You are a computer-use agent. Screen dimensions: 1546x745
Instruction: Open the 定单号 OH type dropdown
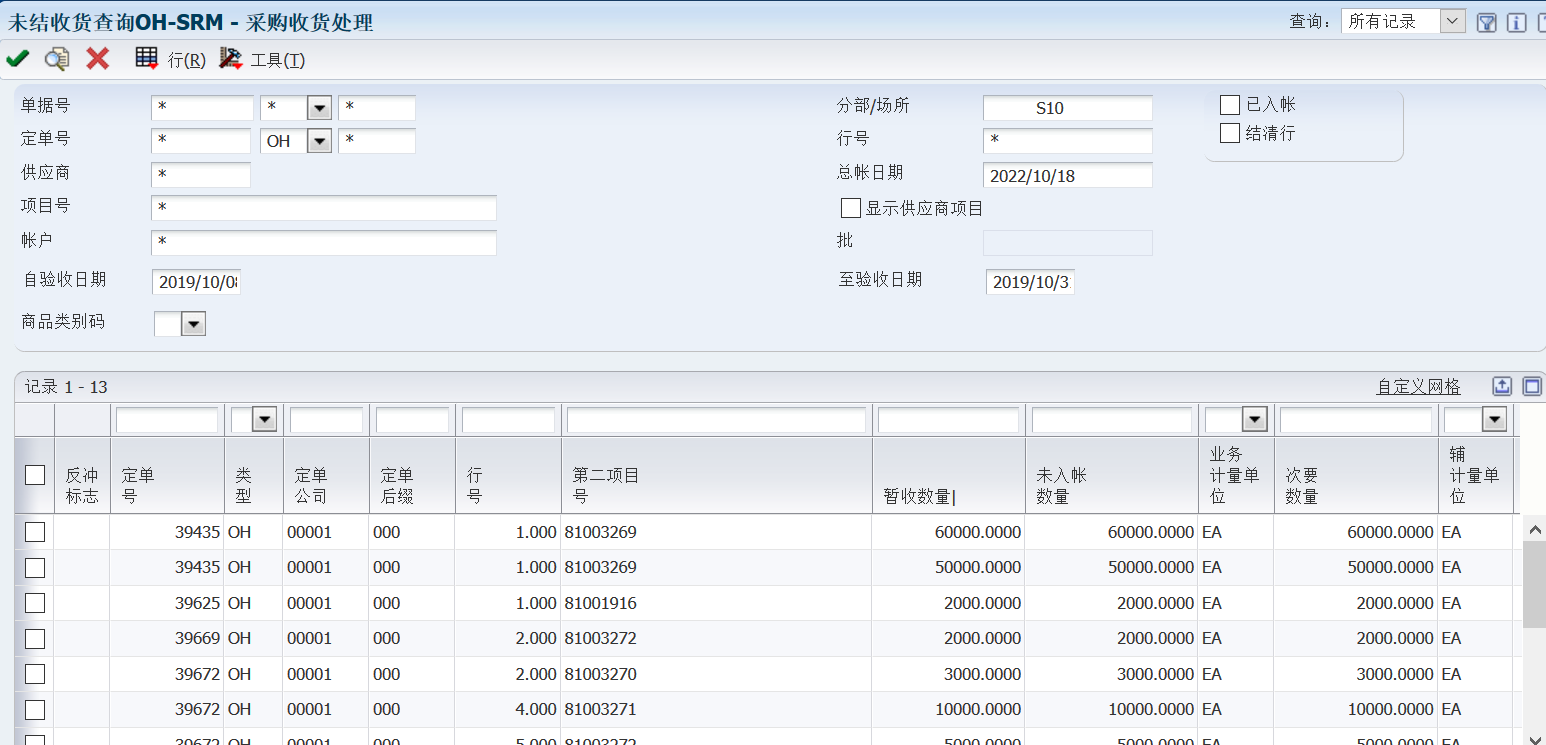319,141
